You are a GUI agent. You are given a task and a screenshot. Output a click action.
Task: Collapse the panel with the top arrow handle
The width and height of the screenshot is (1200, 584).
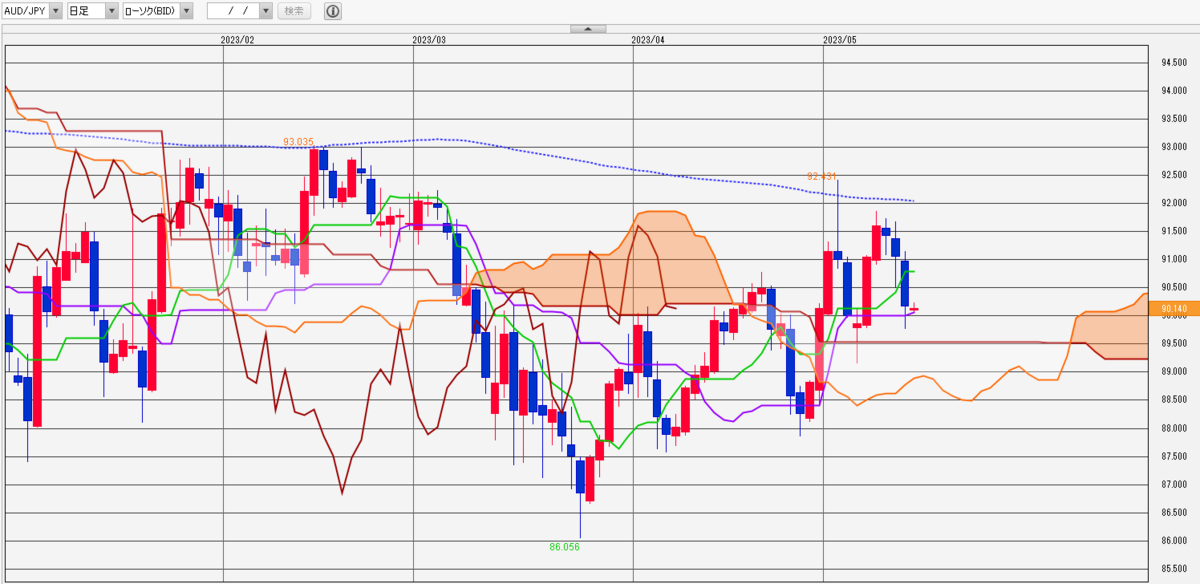589,29
